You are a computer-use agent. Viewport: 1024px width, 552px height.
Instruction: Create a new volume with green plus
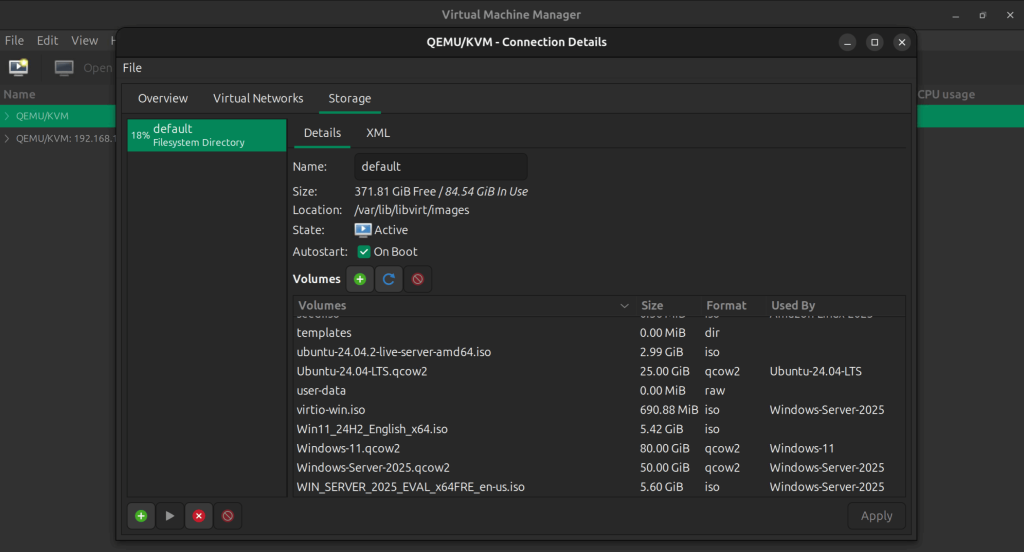coord(360,279)
